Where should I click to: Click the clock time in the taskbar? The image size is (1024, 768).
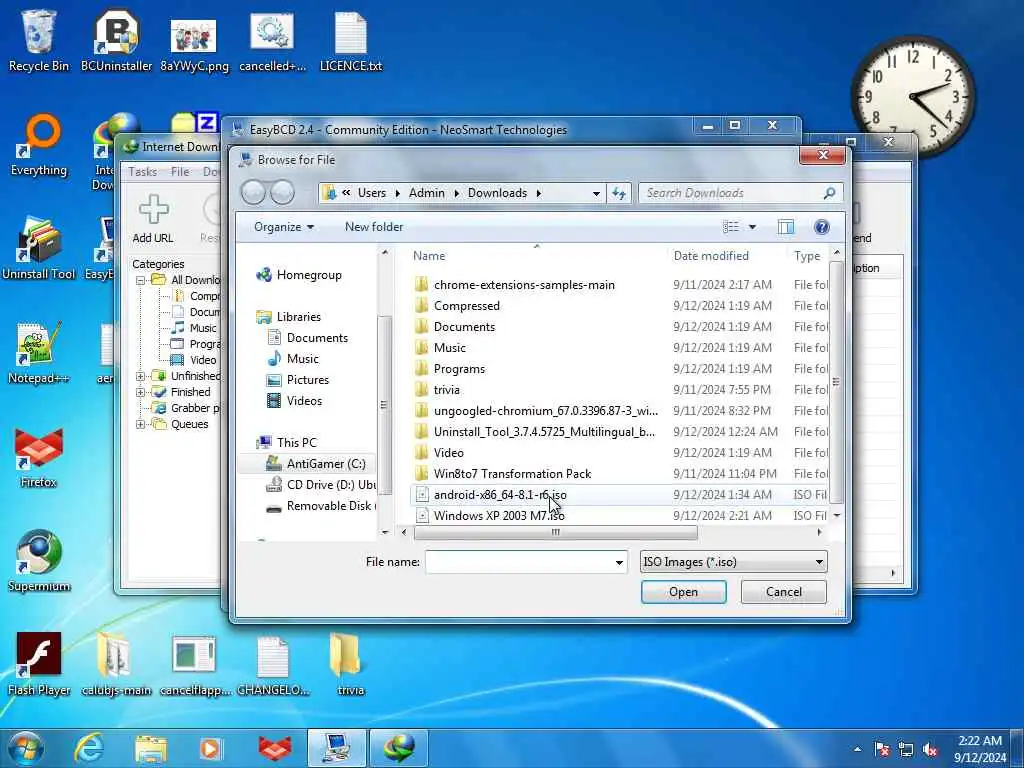coord(980,741)
